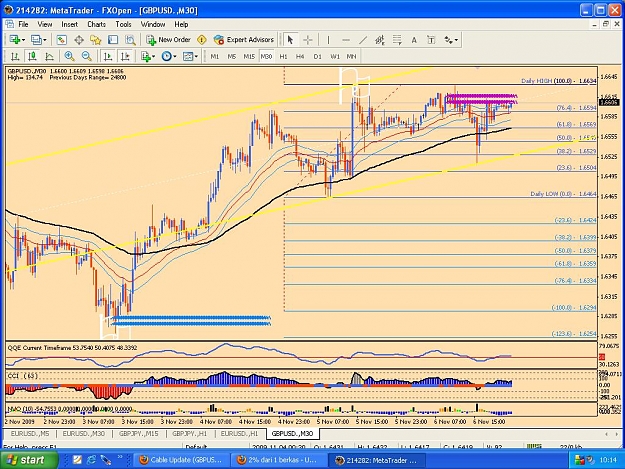Select the trendline drawing tool
This screenshot has height=469, width=625.
(x=363, y=40)
